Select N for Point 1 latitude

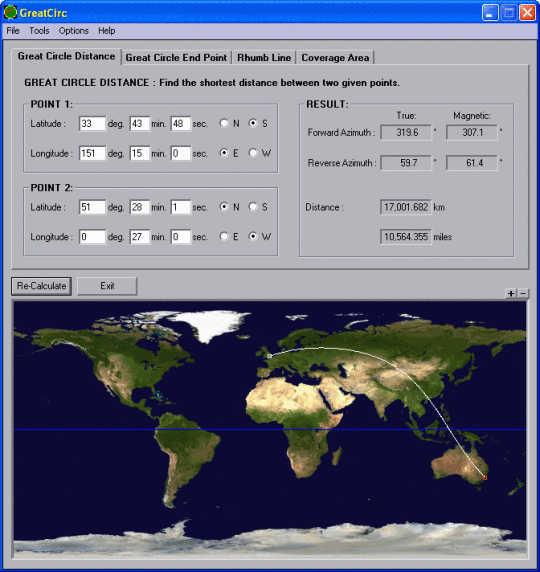coord(224,123)
